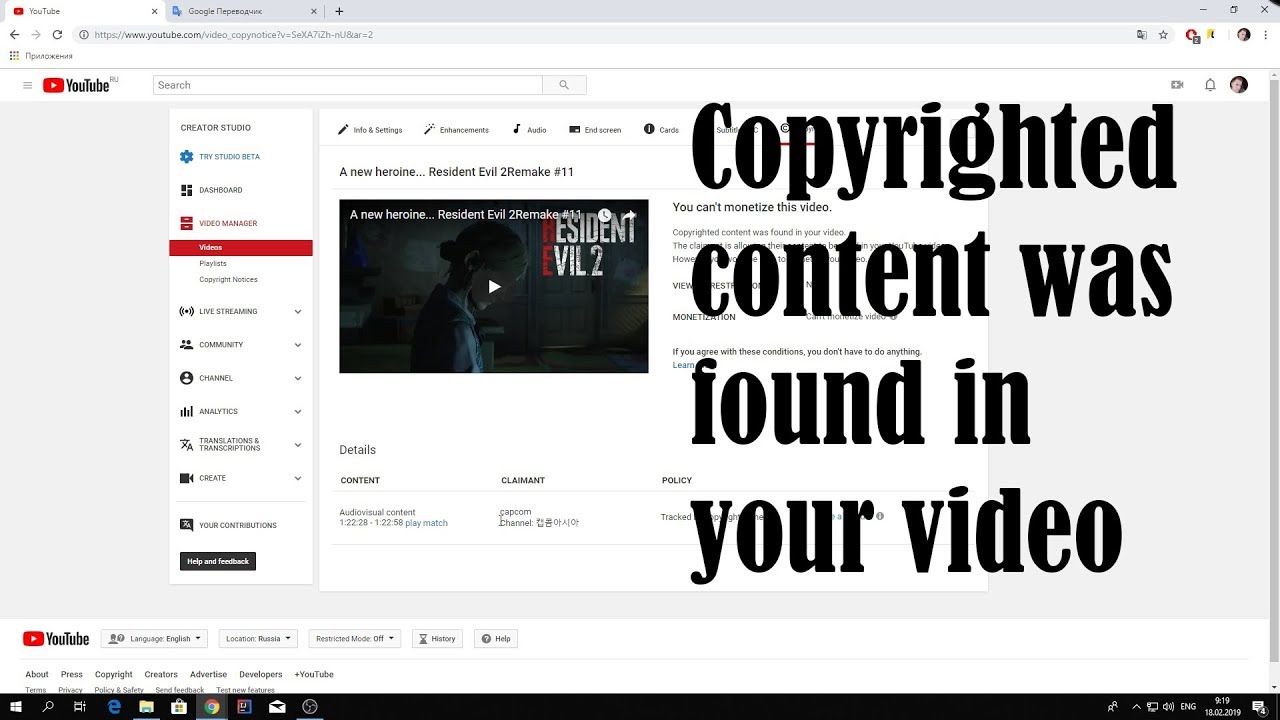Focus the YouTube search field
Viewport: 1280px width, 720px height.
point(348,85)
